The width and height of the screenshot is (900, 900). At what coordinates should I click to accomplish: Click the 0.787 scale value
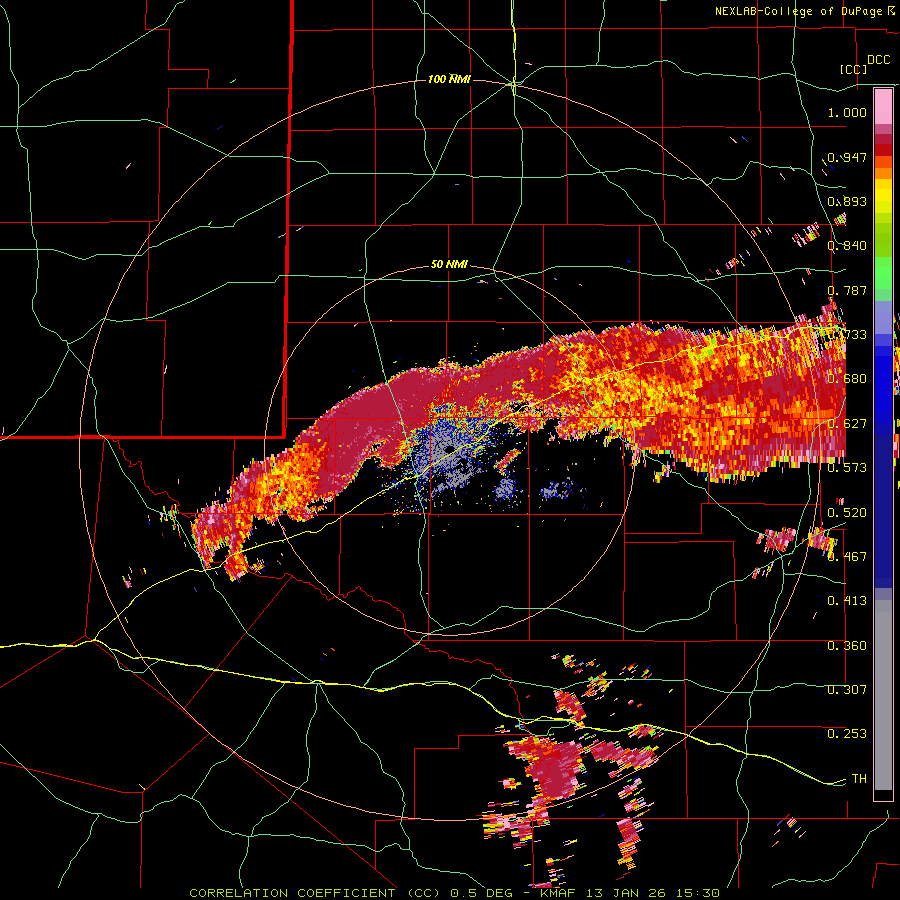(x=847, y=290)
